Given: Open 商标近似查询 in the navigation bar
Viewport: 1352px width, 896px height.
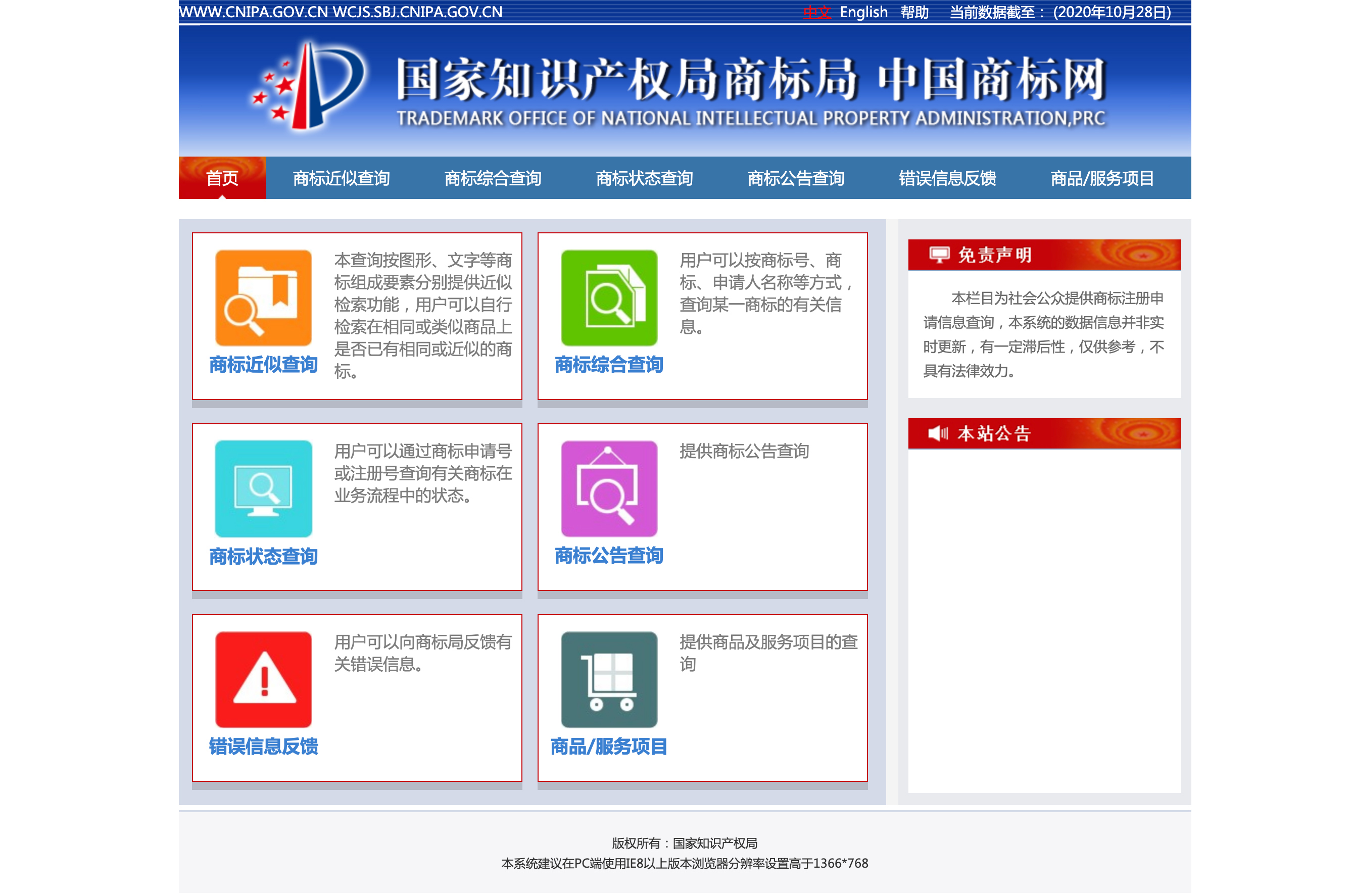Looking at the screenshot, I should 341,178.
